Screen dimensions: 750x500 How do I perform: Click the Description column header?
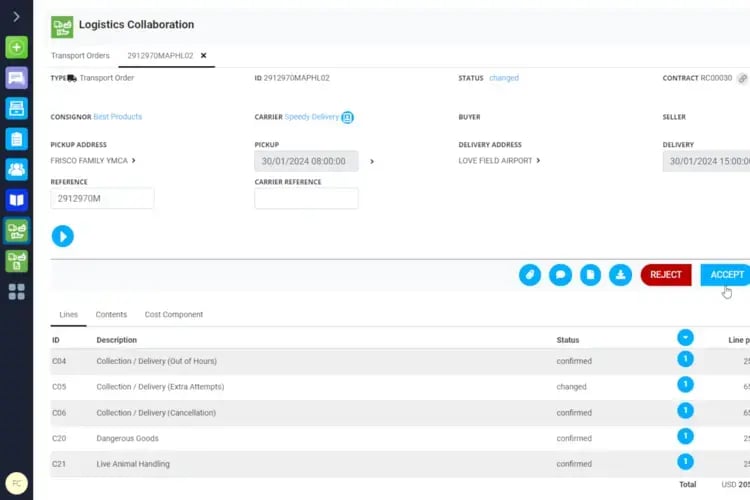tap(117, 340)
